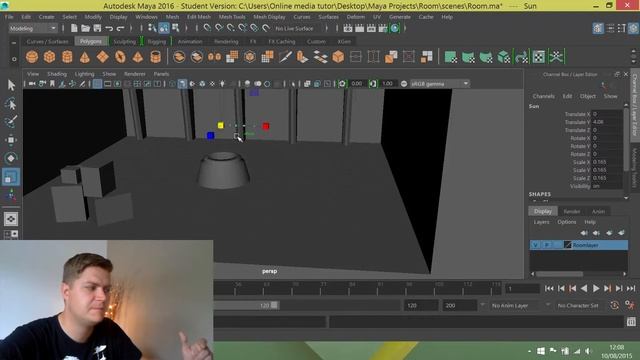Viewport: 640px width, 360px height.
Task: Click the play forwards button
Action: point(596,289)
